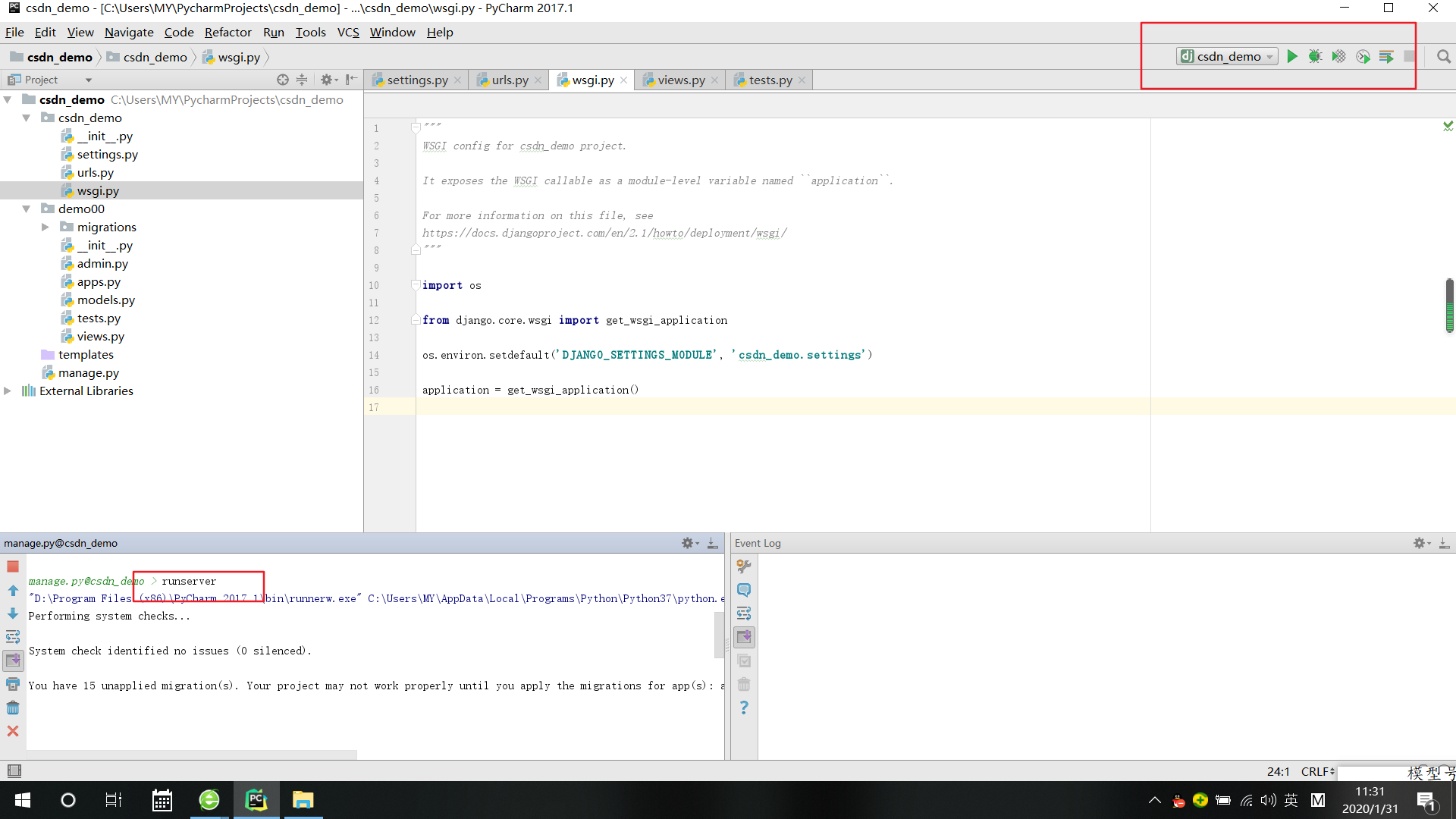Clear all console output with trash icon
Screen dimensions: 1456x819
point(13,708)
